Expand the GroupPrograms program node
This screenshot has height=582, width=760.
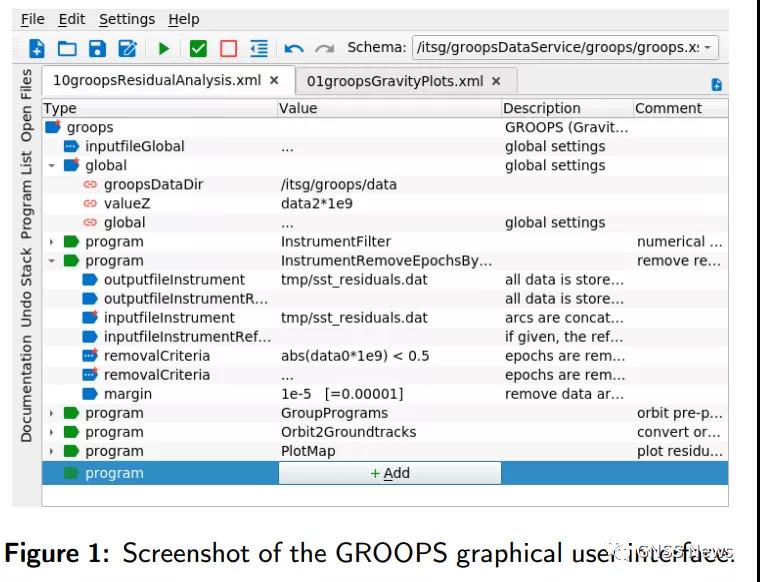pyautogui.click(x=52, y=413)
